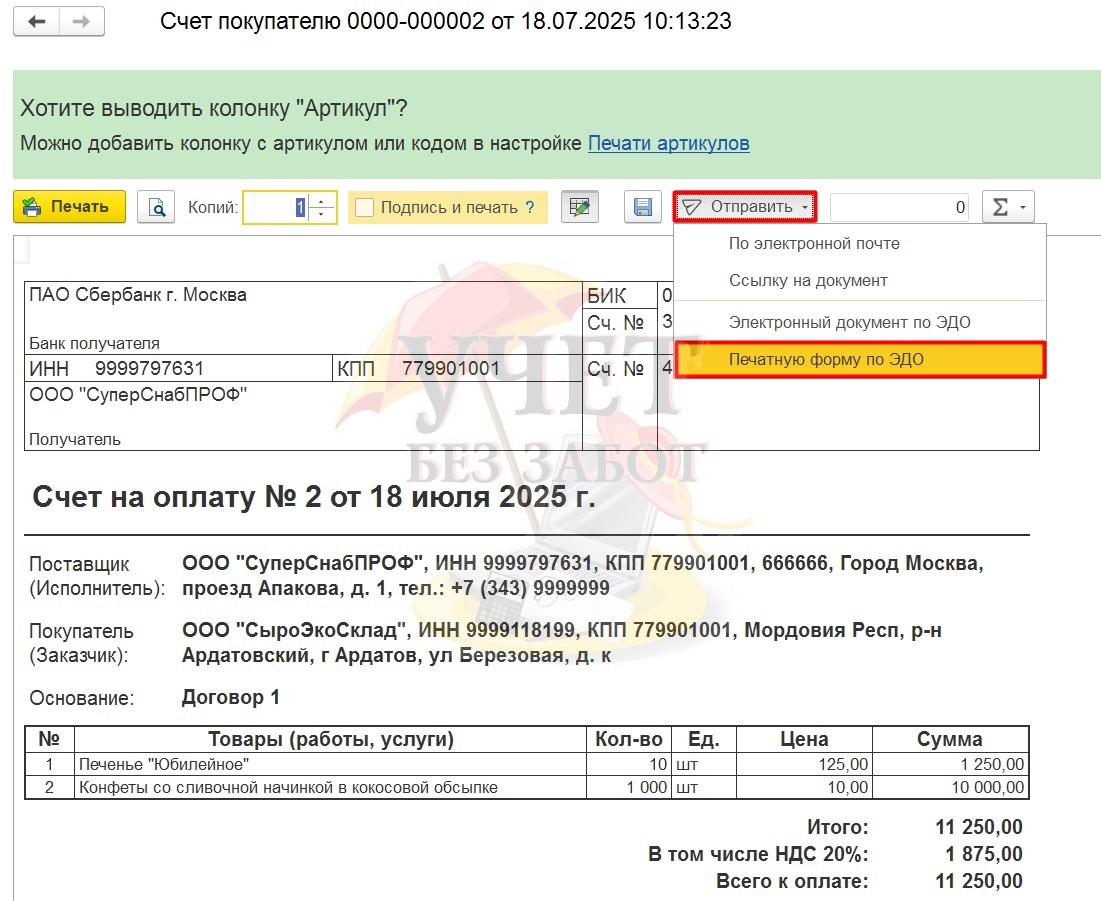
Task: Click the Цена column header
Action: click(x=804, y=739)
